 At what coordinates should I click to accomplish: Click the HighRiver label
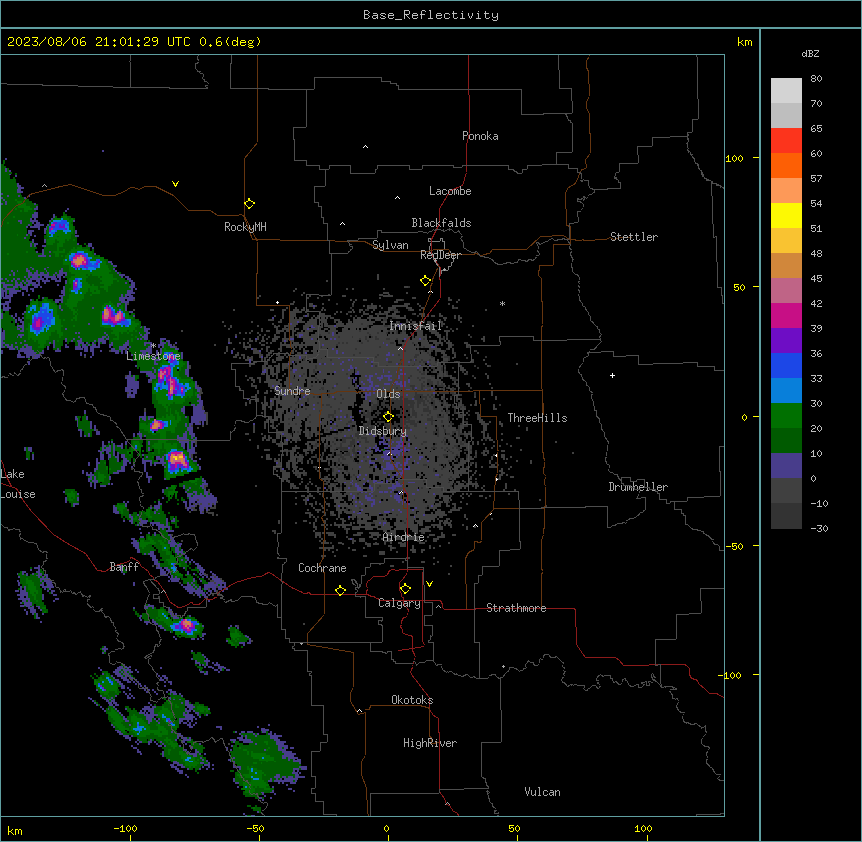(430, 743)
